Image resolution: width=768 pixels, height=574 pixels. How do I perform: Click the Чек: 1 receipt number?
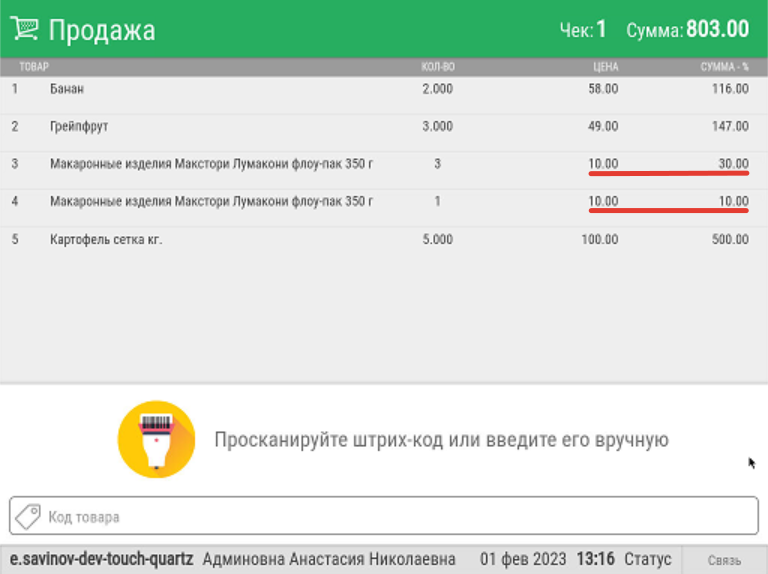pyautogui.click(x=583, y=30)
